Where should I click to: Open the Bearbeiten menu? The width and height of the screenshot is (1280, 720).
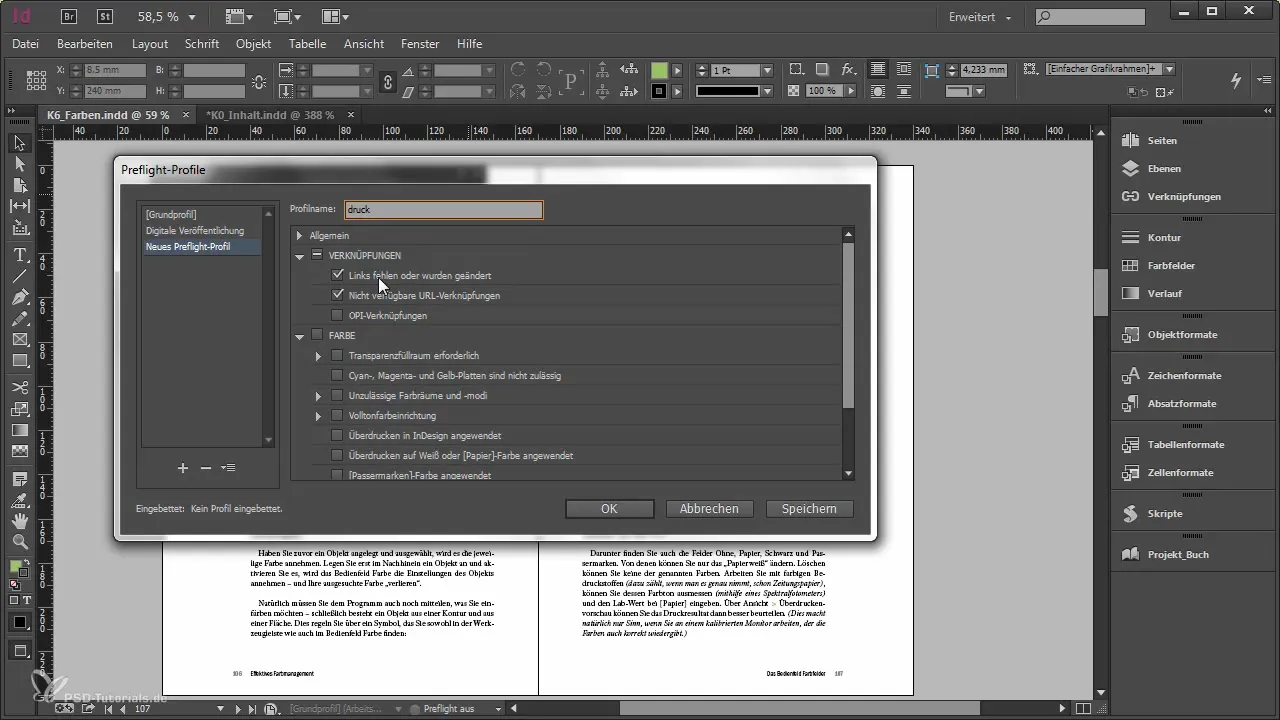[x=85, y=44]
